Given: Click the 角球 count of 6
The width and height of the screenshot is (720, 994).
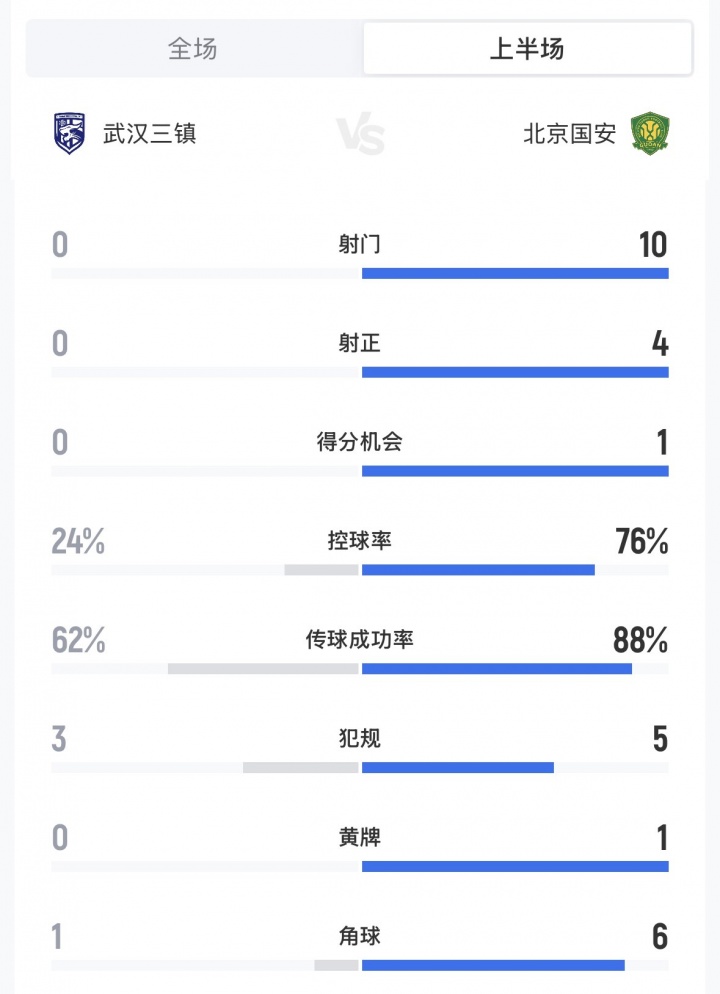Looking at the screenshot, I should [659, 937].
